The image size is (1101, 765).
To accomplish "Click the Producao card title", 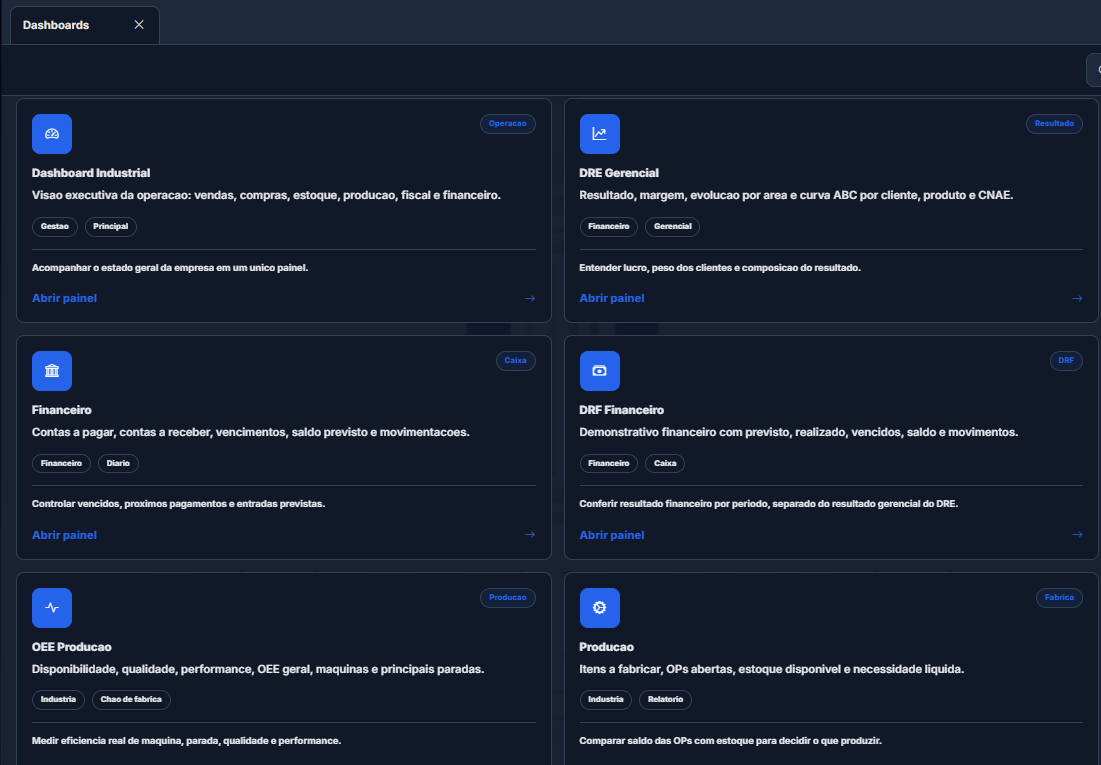I will click(607, 647).
